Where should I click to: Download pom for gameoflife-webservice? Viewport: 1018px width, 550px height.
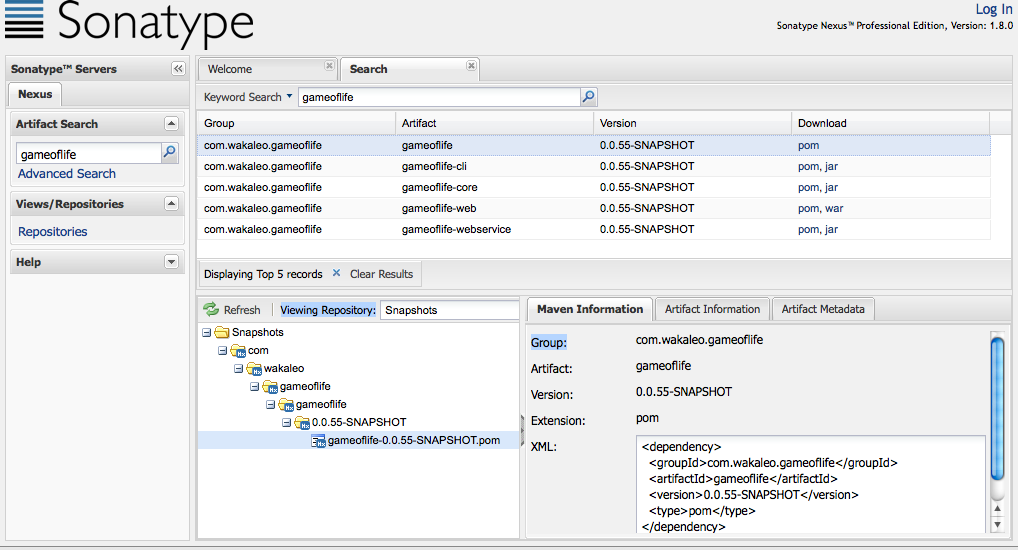pos(808,229)
